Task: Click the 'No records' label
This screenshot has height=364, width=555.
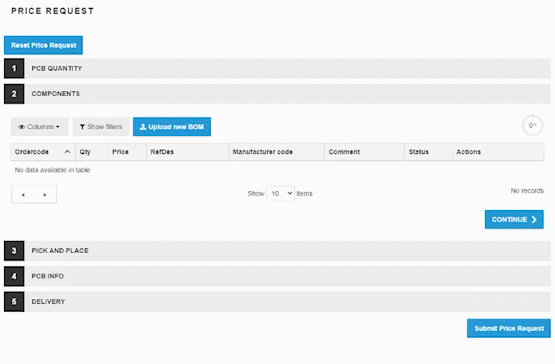Action: [527, 191]
